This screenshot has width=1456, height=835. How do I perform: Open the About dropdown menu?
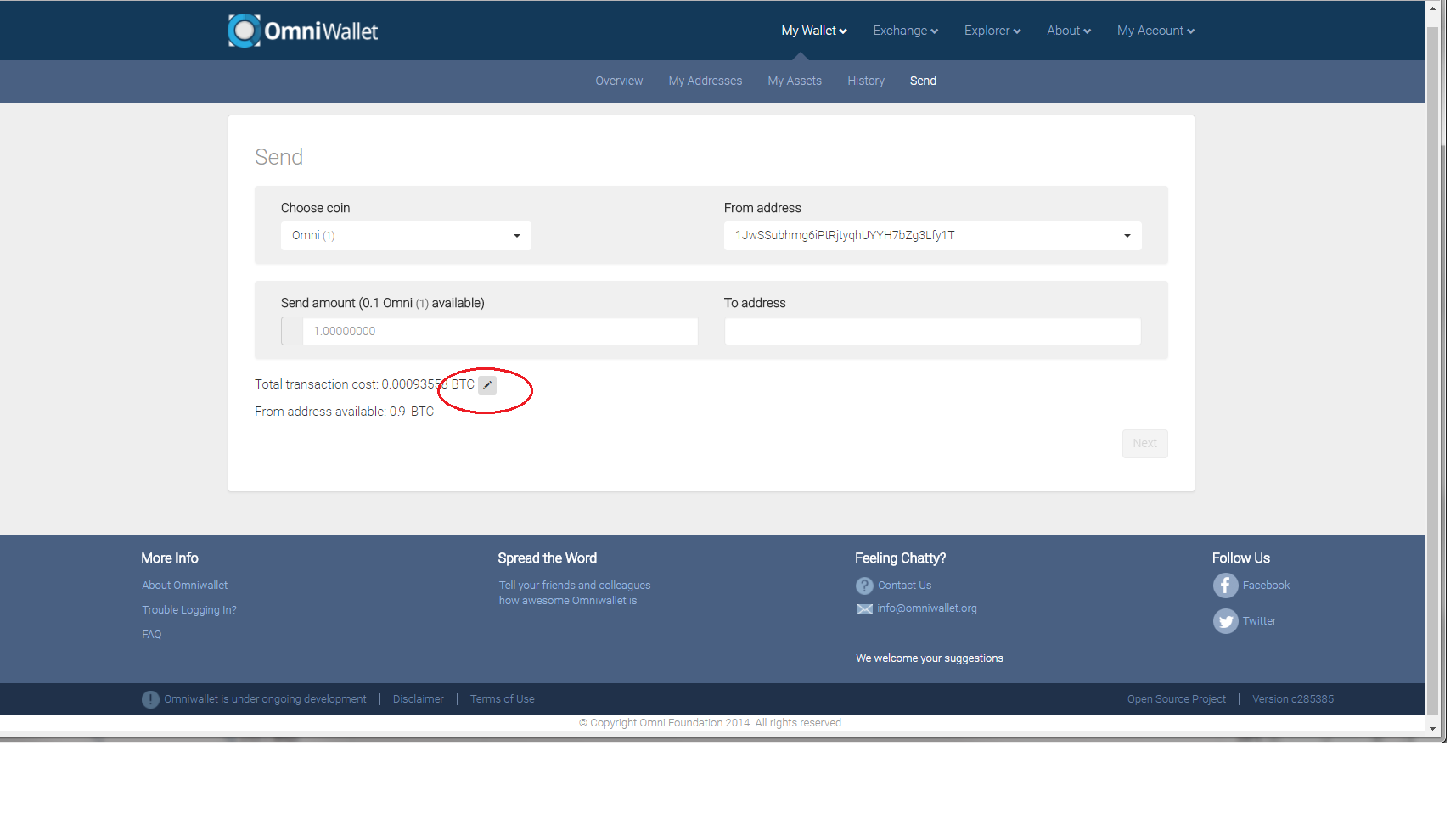click(x=1069, y=31)
